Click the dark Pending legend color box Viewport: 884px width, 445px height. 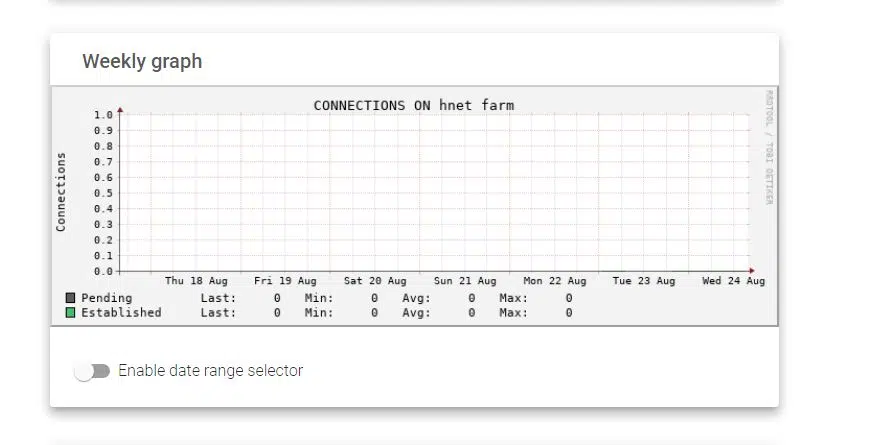coord(70,298)
